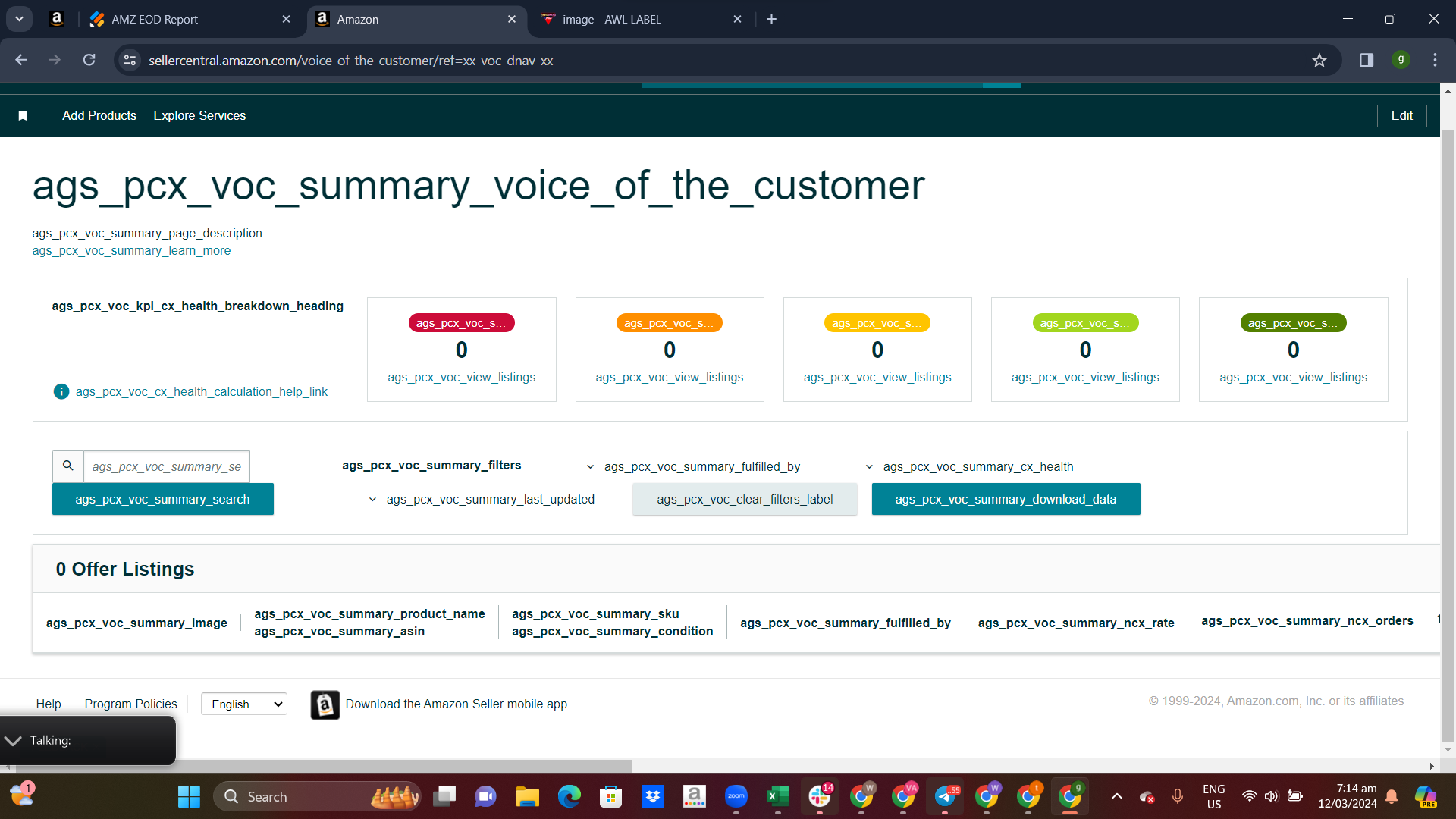
Task: Go back to previous page
Action: tap(21, 60)
